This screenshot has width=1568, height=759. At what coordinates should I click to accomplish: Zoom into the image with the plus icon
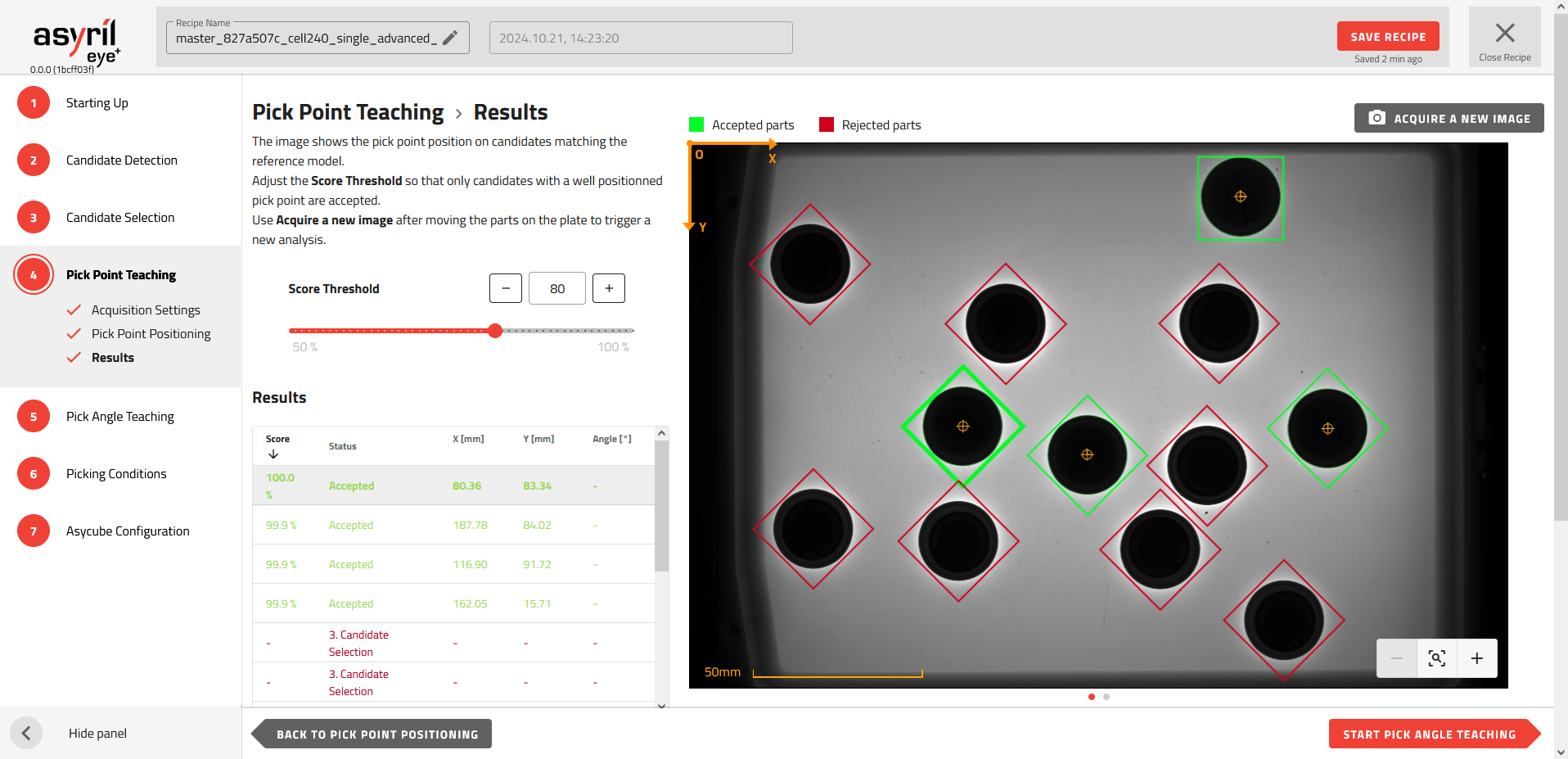tap(1476, 657)
